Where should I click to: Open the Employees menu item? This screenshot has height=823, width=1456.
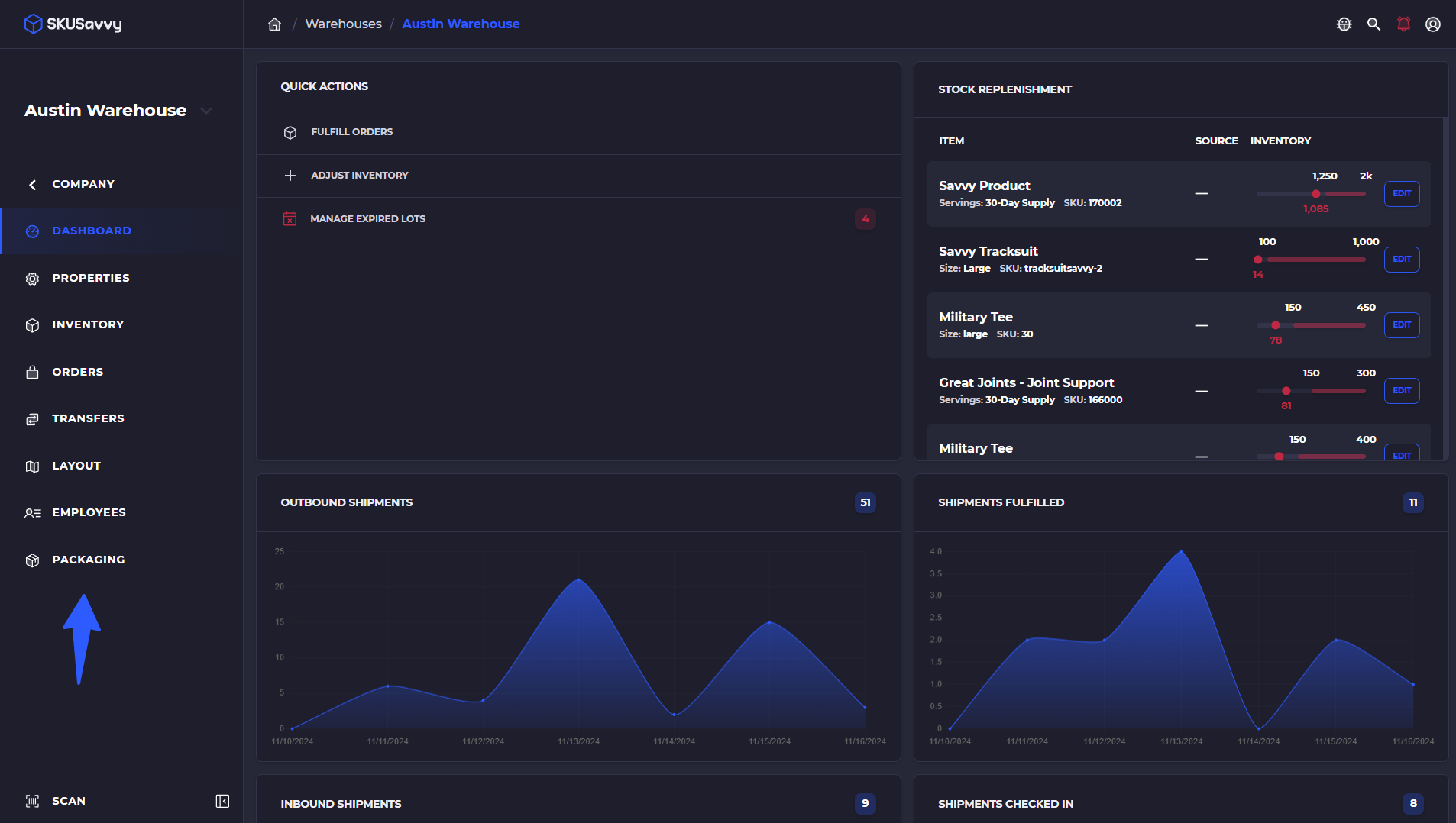point(121,512)
